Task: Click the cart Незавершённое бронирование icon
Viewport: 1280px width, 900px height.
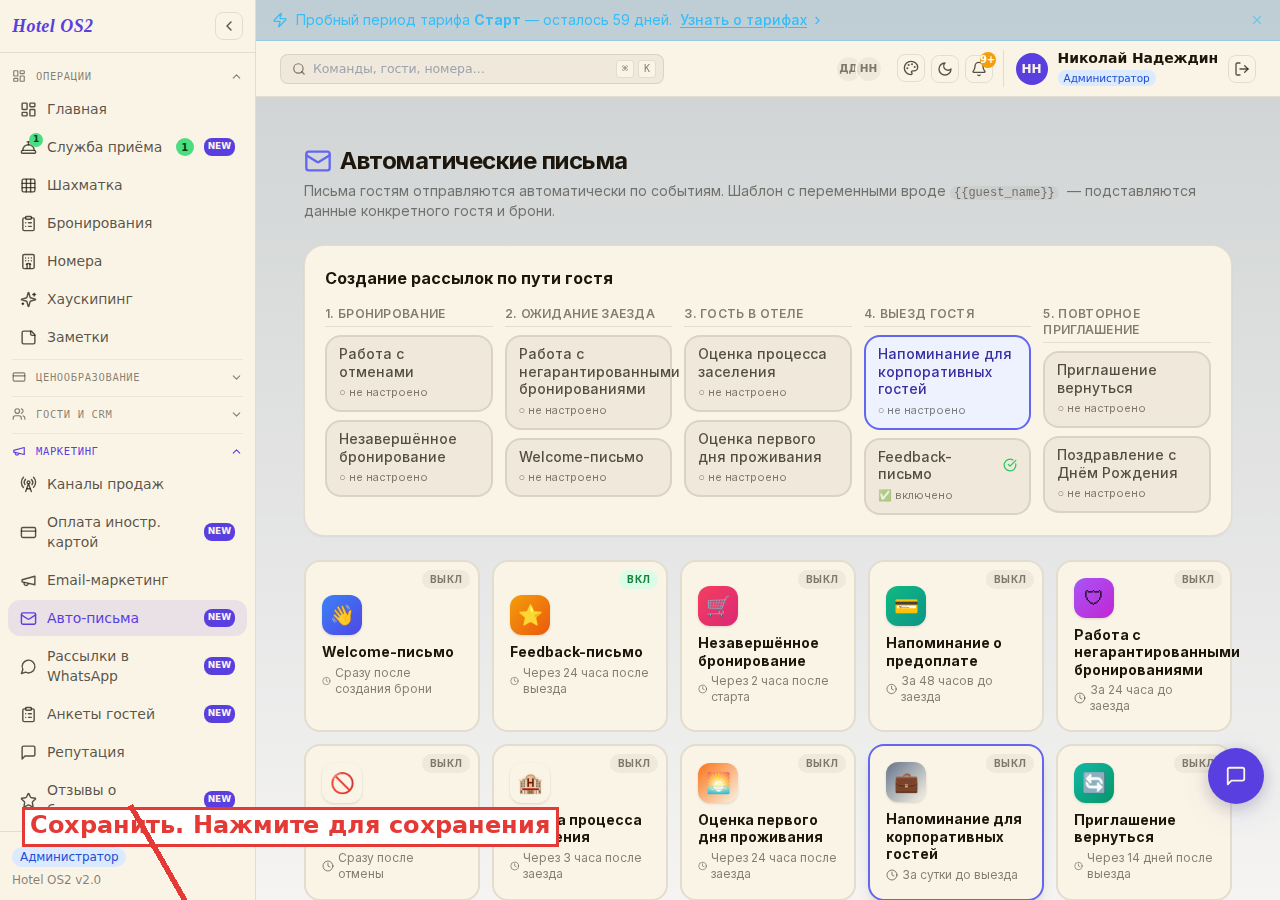Action: click(x=718, y=606)
